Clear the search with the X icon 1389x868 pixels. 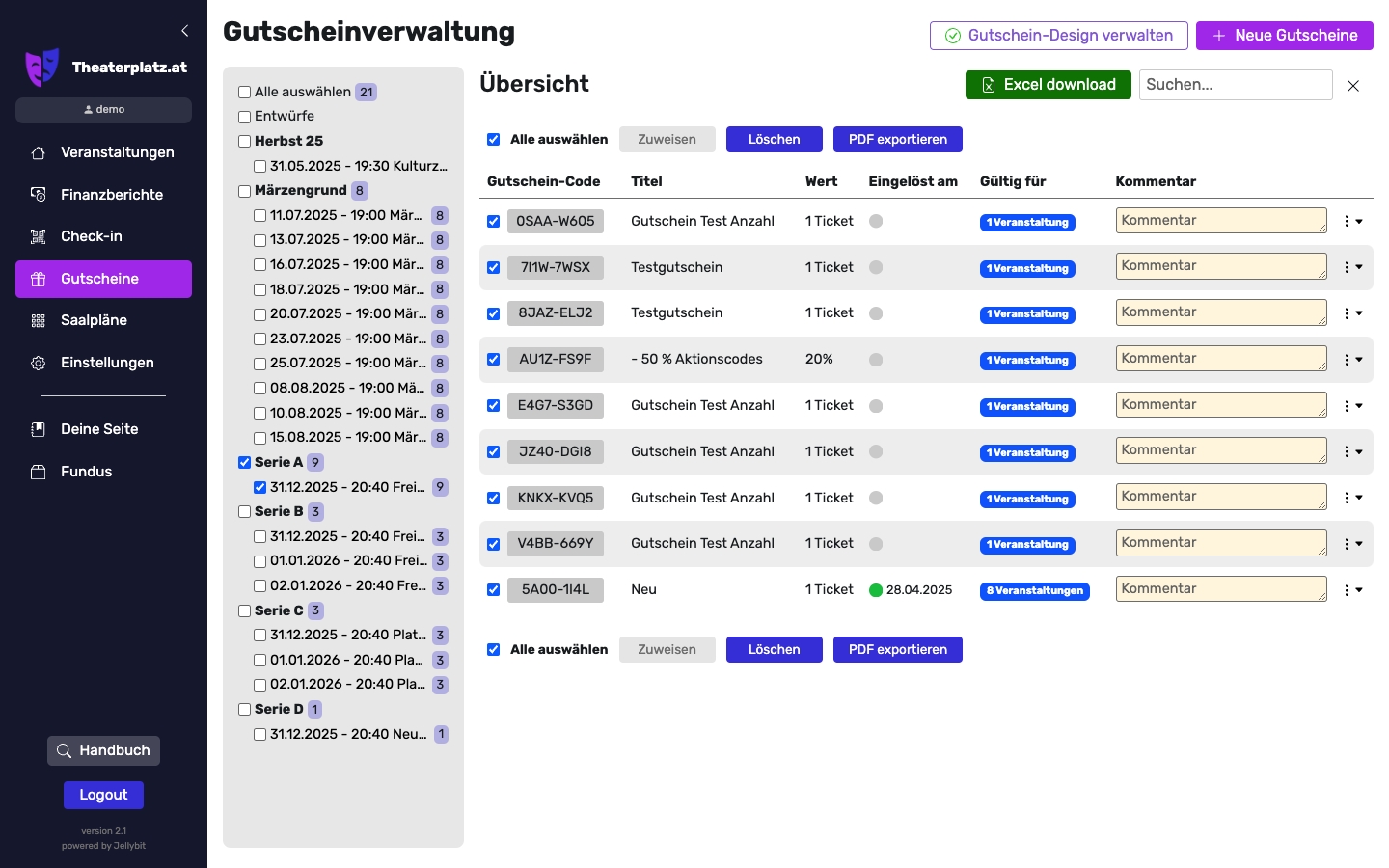pyautogui.click(x=1353, y=86)
